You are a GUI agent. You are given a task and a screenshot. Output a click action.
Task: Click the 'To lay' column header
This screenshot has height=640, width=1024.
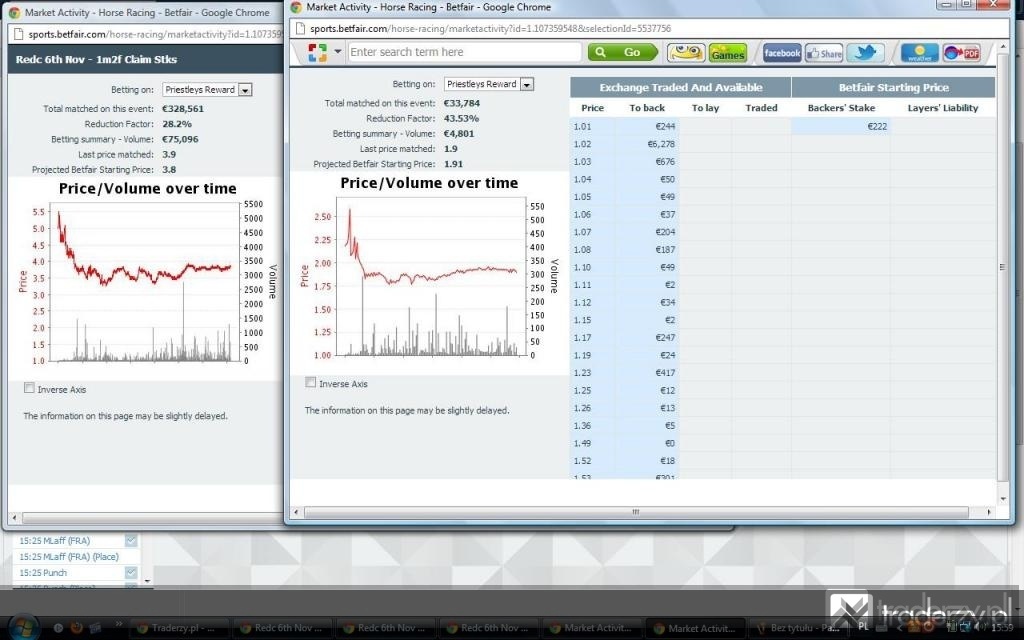coord(705,108)
